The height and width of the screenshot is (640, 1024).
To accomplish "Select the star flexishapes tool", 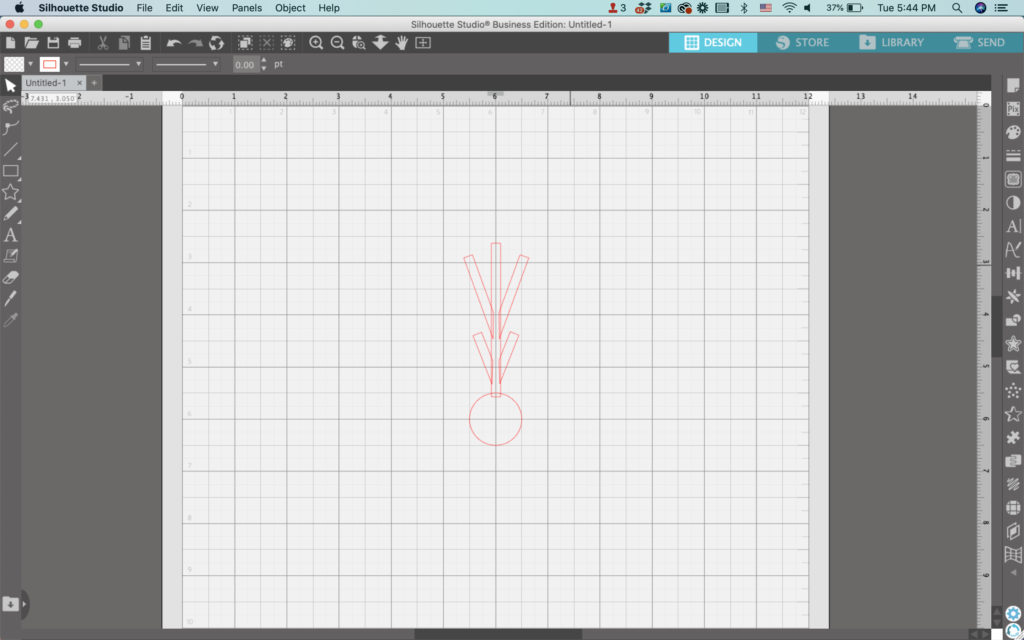I will coord(10,192).
